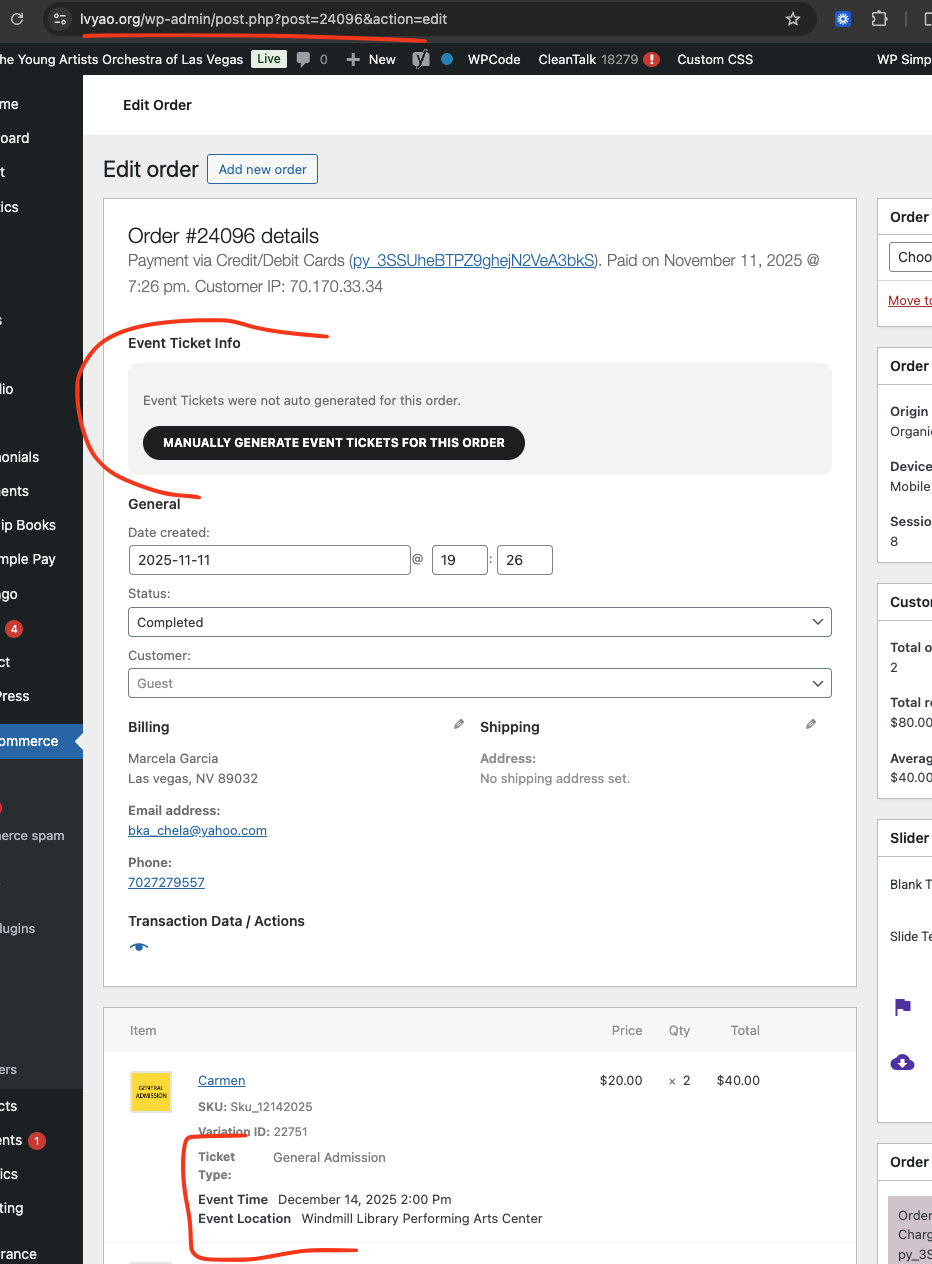Toggle transaction data eye icon
932x1264 pixels.
click(x=139, y=947)
